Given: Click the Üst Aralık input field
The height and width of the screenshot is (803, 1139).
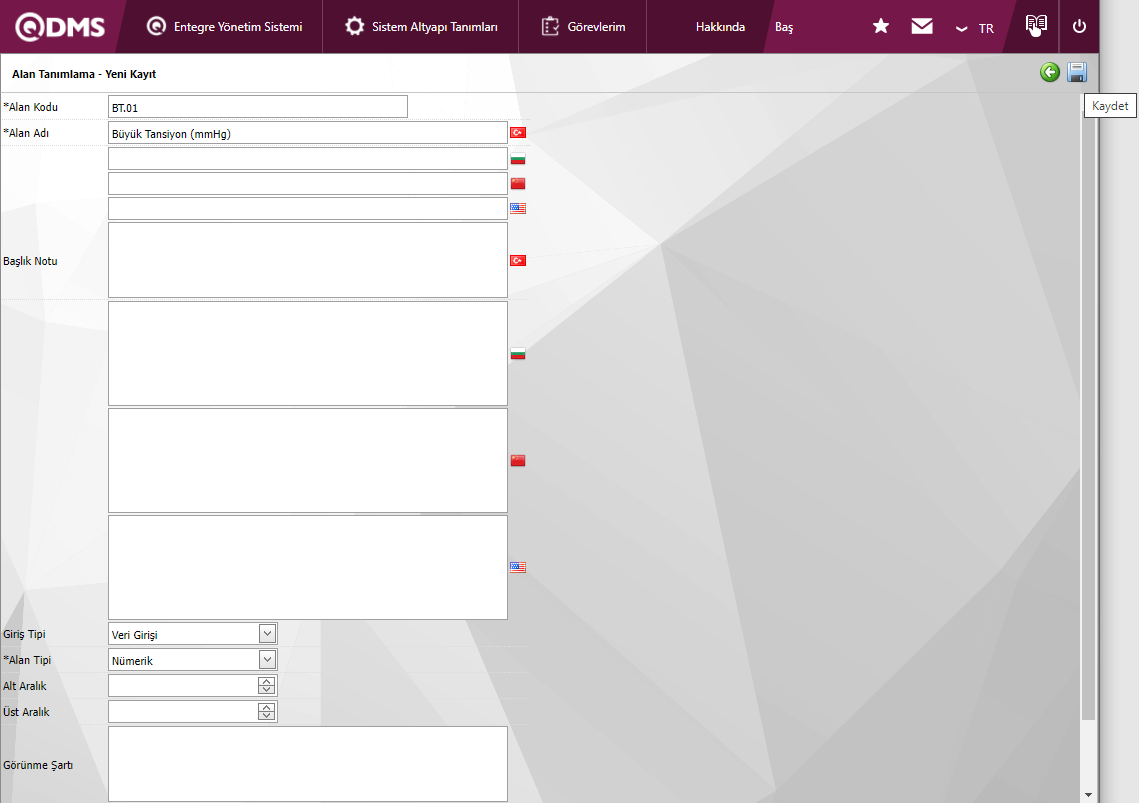Looking at the screenshot, I should point(182,711).
